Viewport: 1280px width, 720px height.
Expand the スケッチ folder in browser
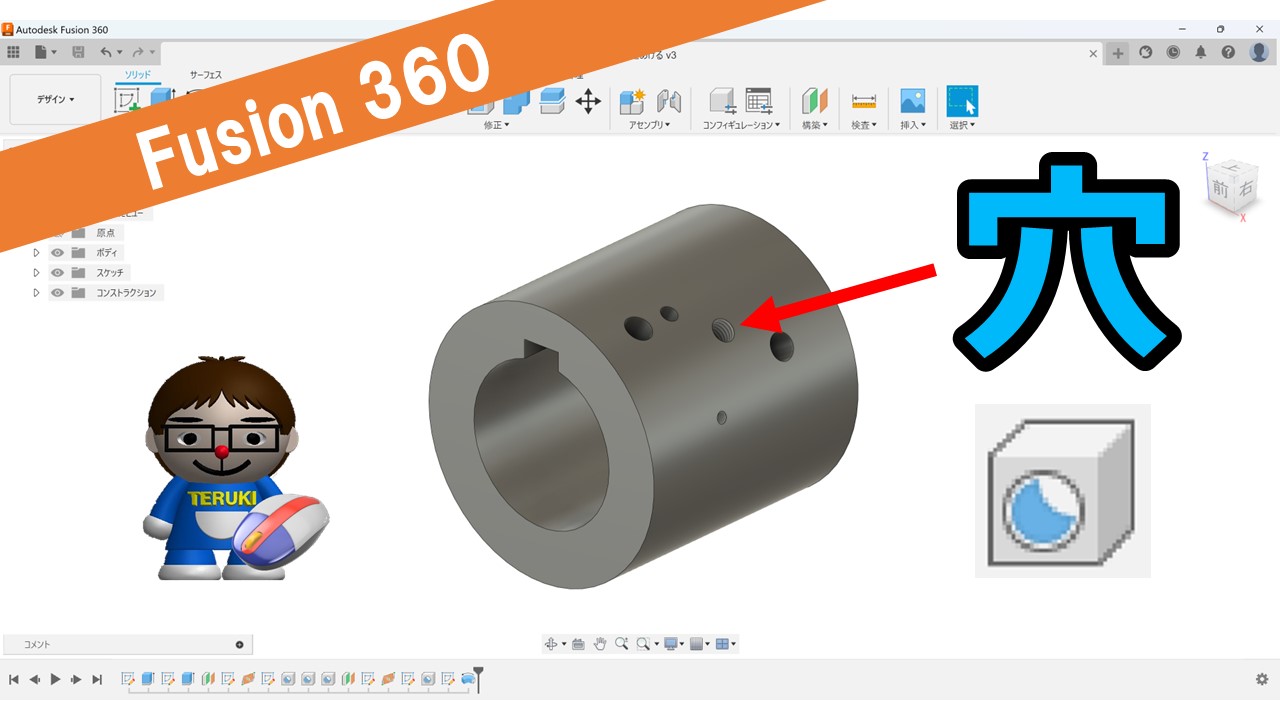pos(36,272)
